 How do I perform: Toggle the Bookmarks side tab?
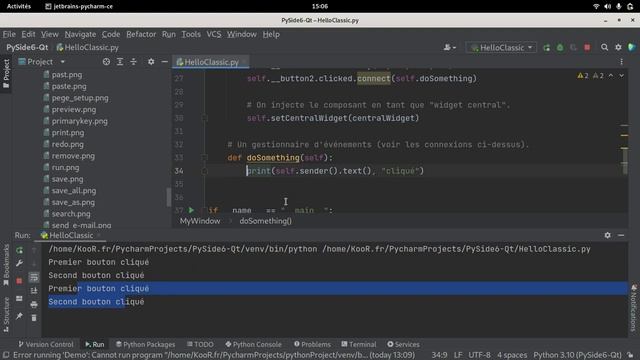(6, 265)
